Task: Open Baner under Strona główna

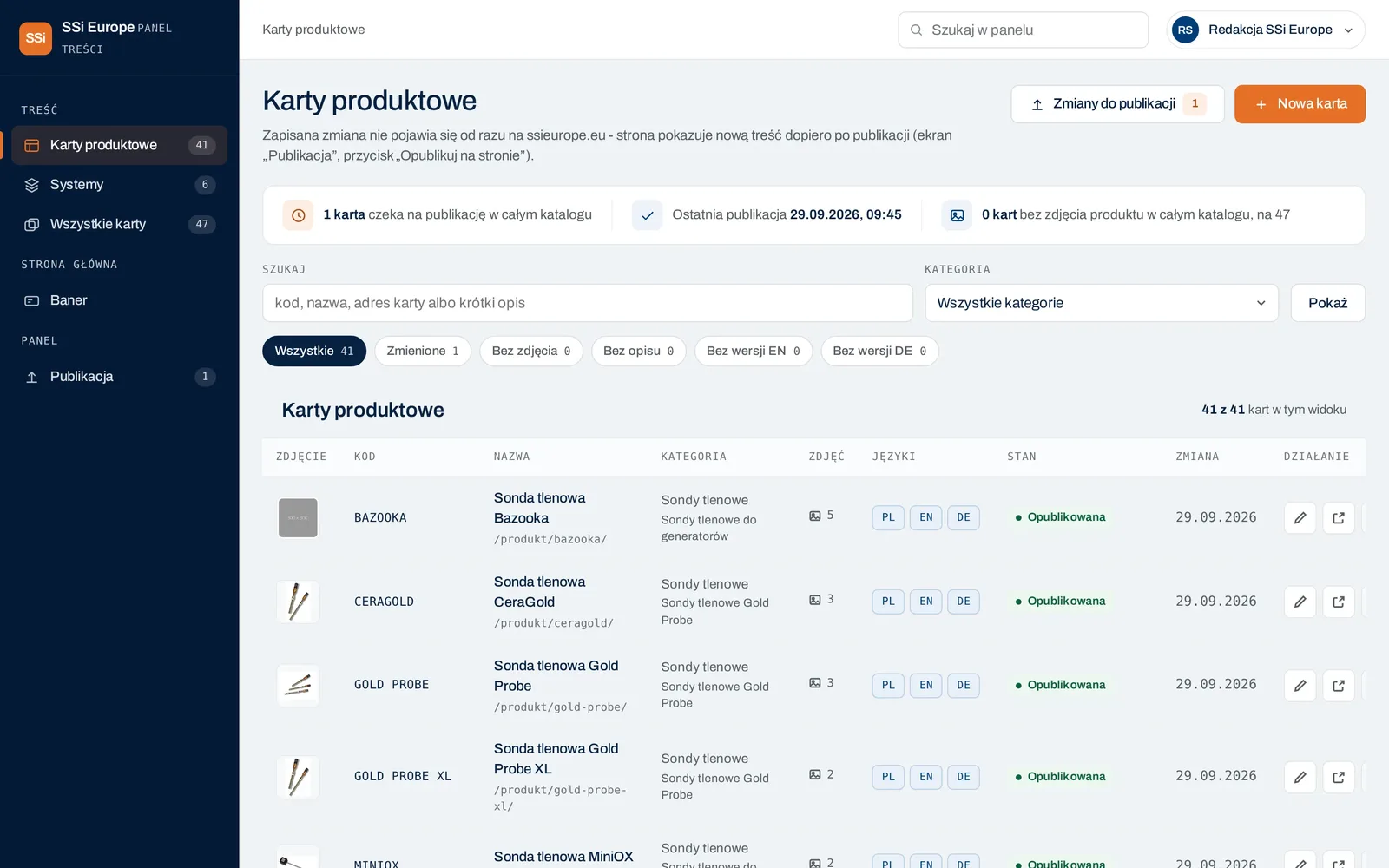Action: coord(119,300)
